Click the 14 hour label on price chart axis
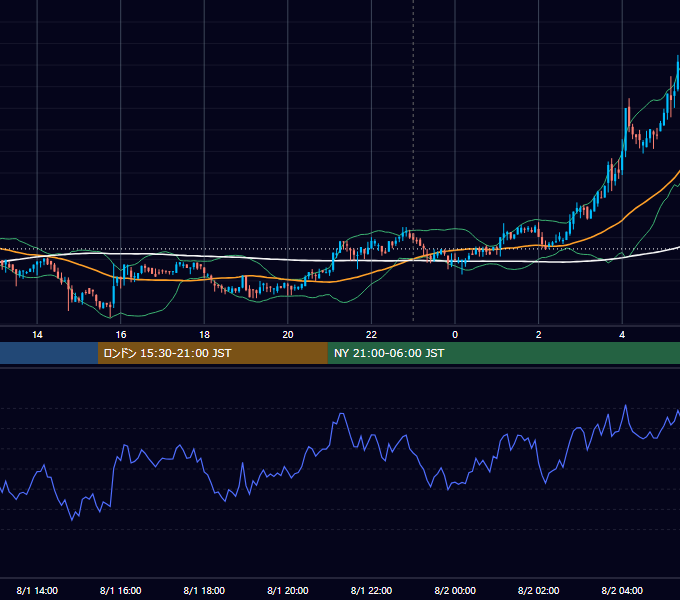The image size is (680, 600). point(37,335)
